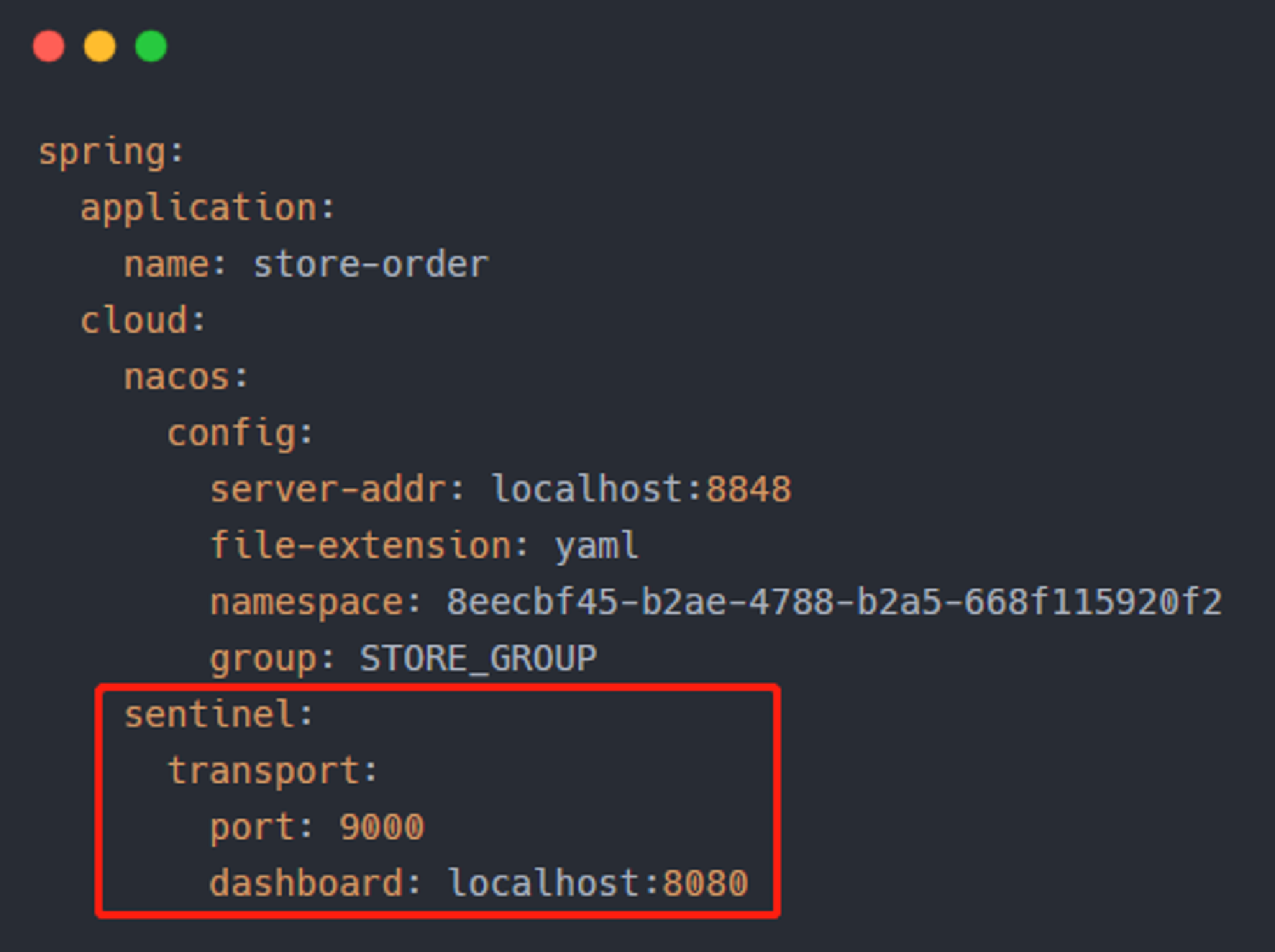Click the red close window dot
This screenshot has height=952, width=1275.
(x=49, y=47)
